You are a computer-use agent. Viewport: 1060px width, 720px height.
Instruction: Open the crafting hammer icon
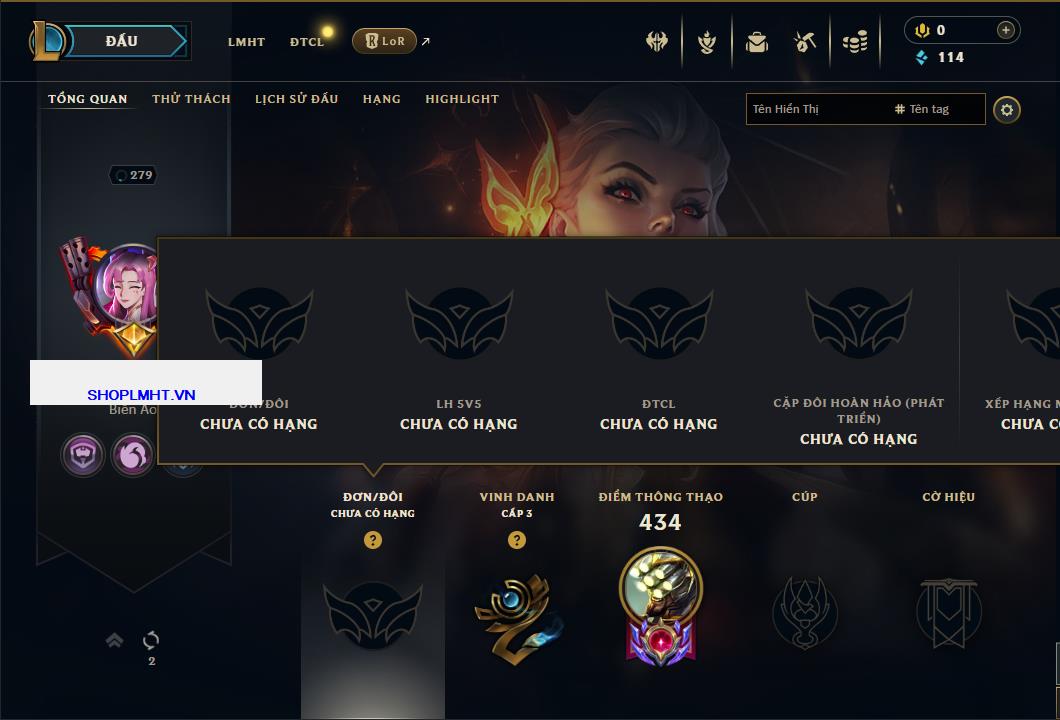[x=804, y=43]
